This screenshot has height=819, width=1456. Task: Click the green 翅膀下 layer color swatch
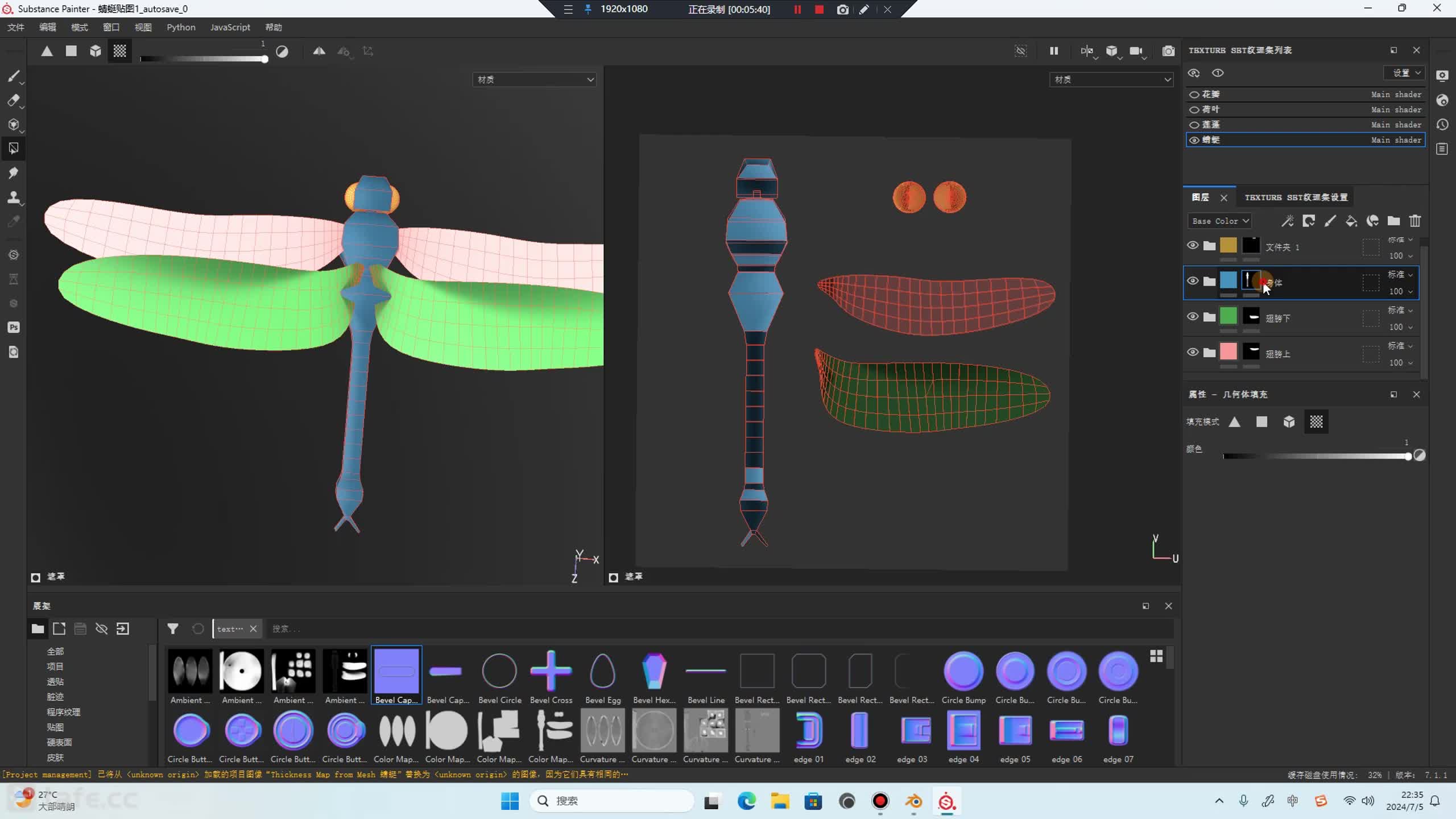coord(1228,316)
